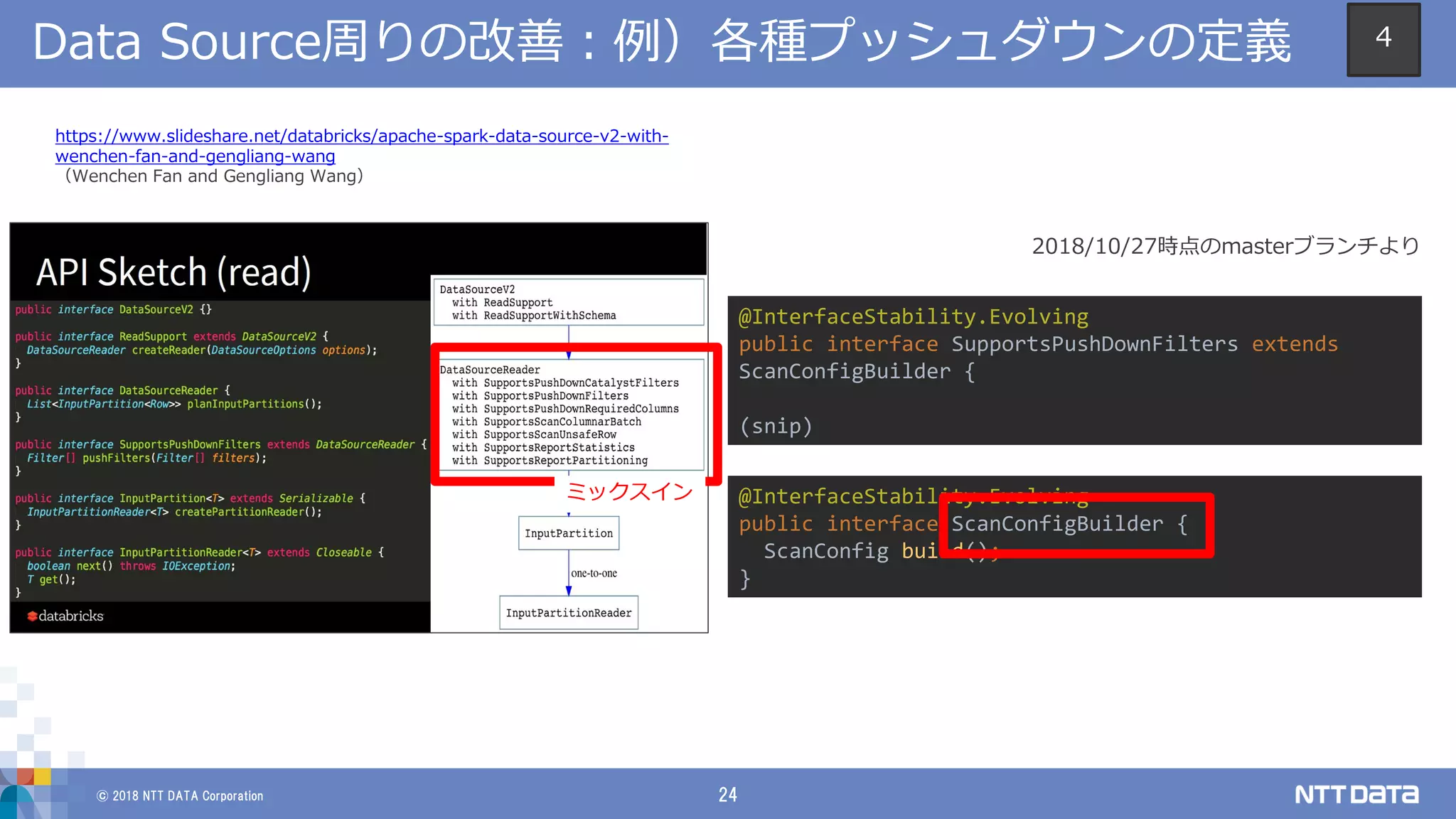
Task: Click the API Sketch (read) heading
Action: (x=173, y=272)
